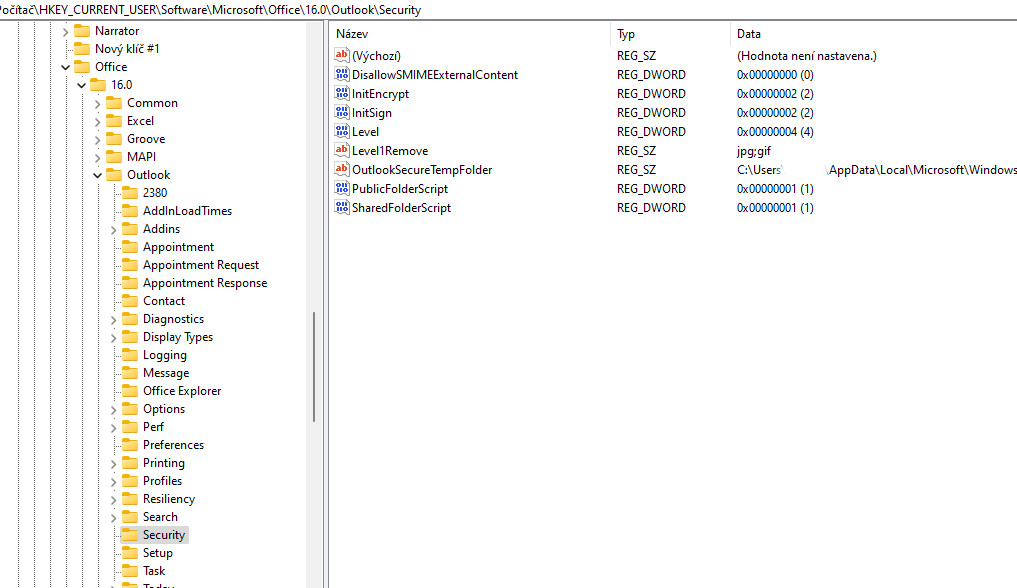Select the PublicFolderScript value row
This screenshot has width=1017, height=588.
[x=399, y=189]
